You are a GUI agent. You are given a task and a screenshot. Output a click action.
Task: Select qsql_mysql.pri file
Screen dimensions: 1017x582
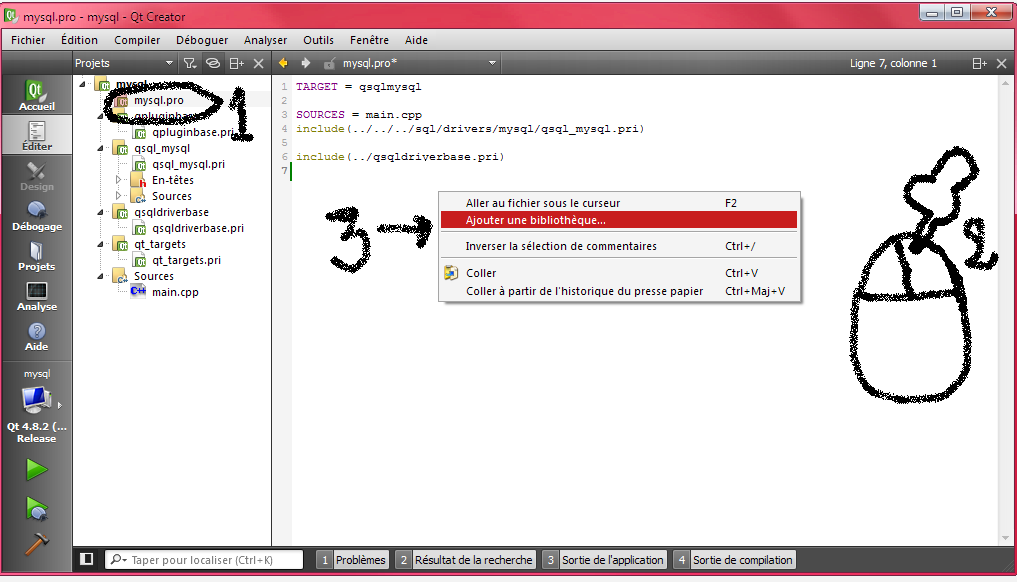coord(188,164)
